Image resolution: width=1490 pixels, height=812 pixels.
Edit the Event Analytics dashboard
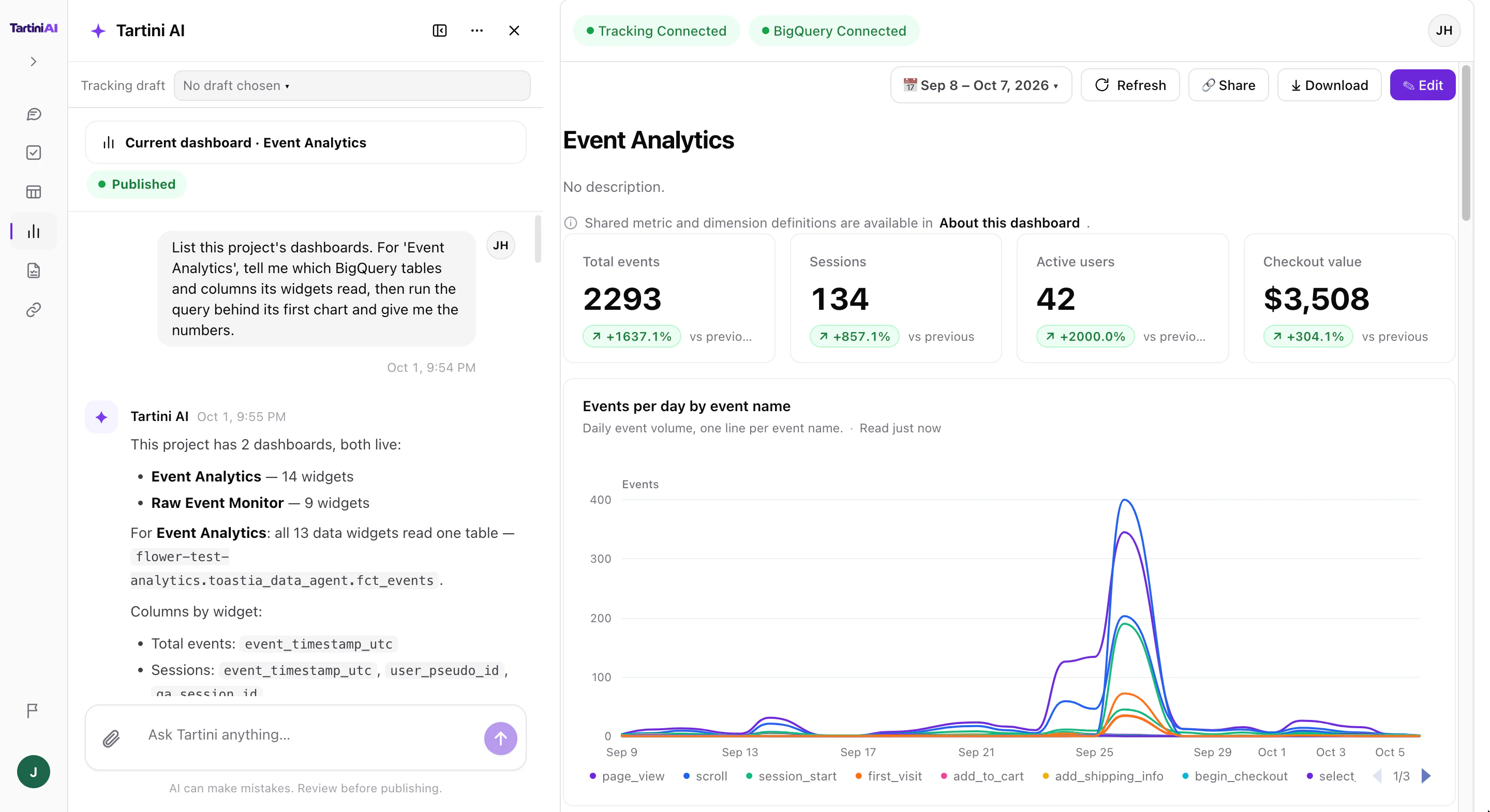click(x=1422, y=85)
